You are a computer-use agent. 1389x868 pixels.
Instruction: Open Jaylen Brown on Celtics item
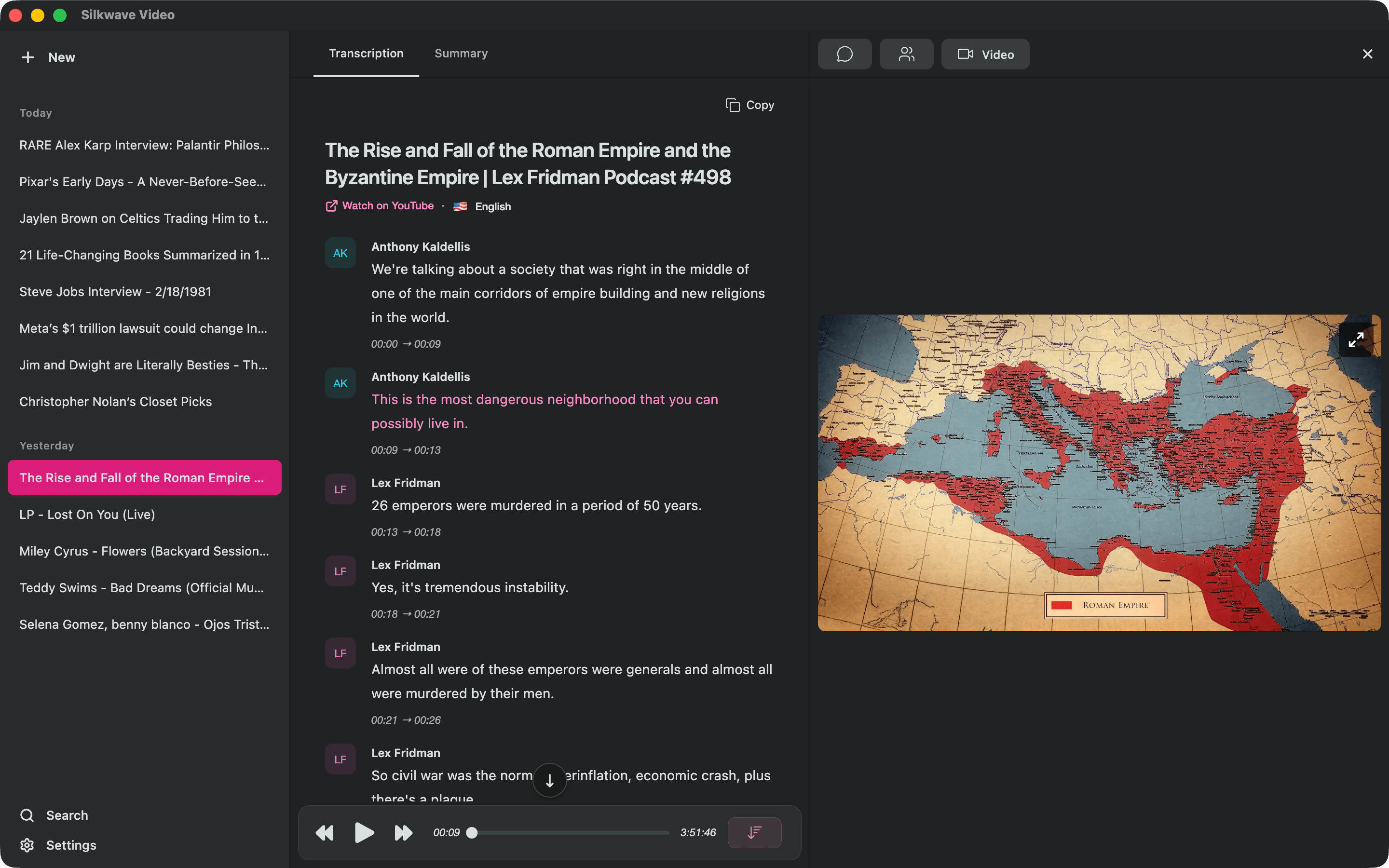[x=144, y=218]
